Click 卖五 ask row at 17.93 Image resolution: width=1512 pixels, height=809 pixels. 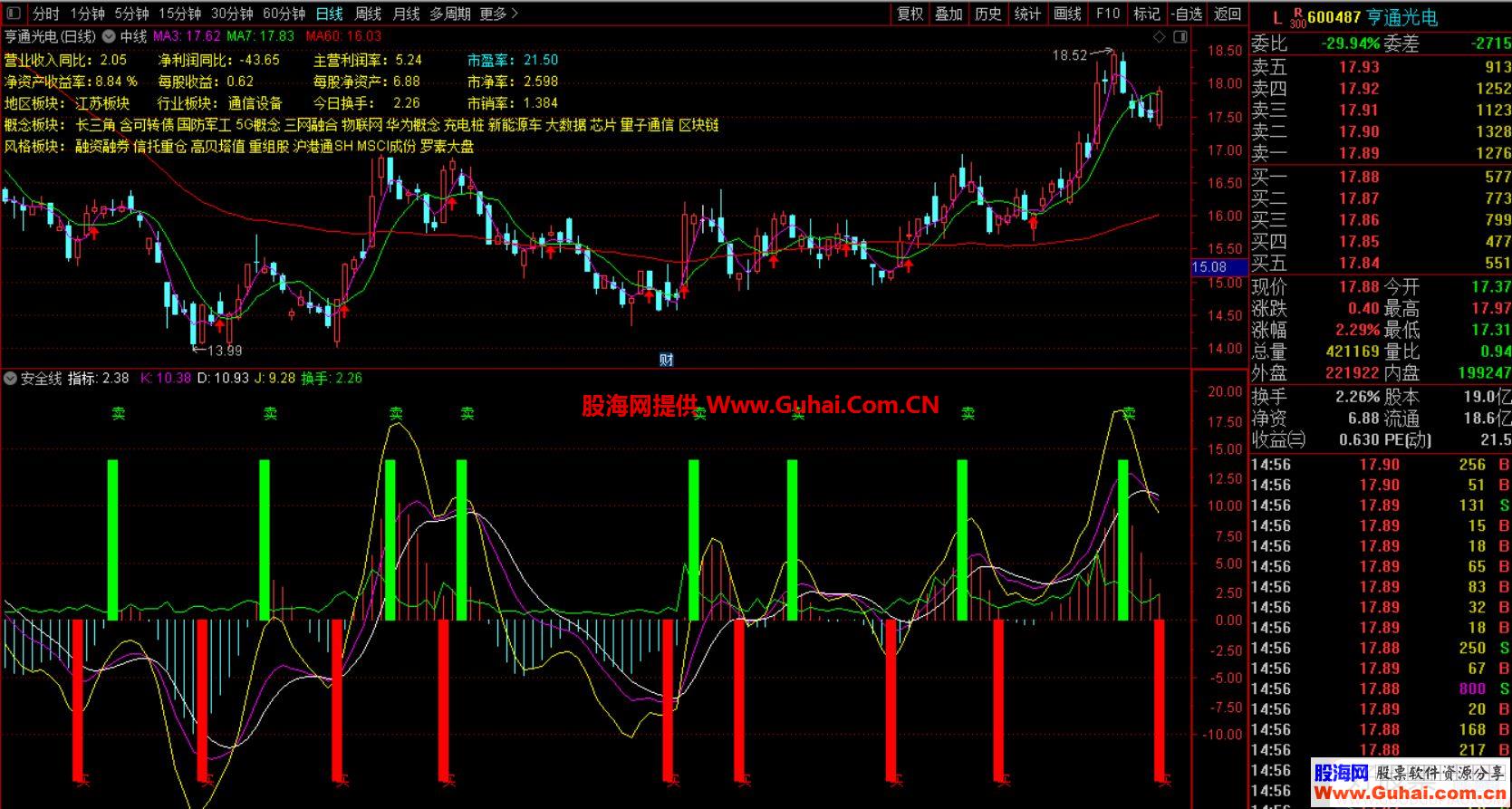pyautogui.click(x=1381, y=67)
